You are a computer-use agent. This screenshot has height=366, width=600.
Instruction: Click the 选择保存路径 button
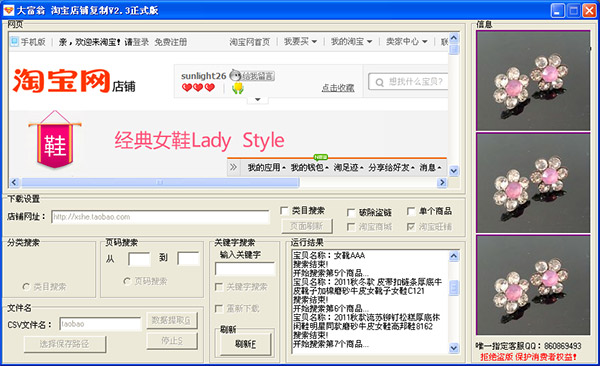coord(65,344)
